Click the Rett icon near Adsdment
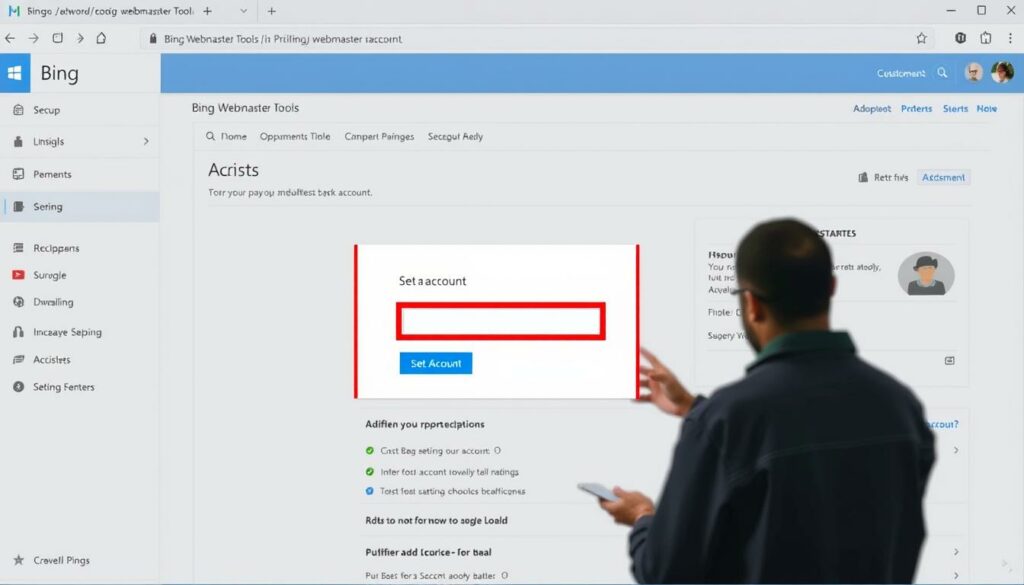 pos(863,177)
